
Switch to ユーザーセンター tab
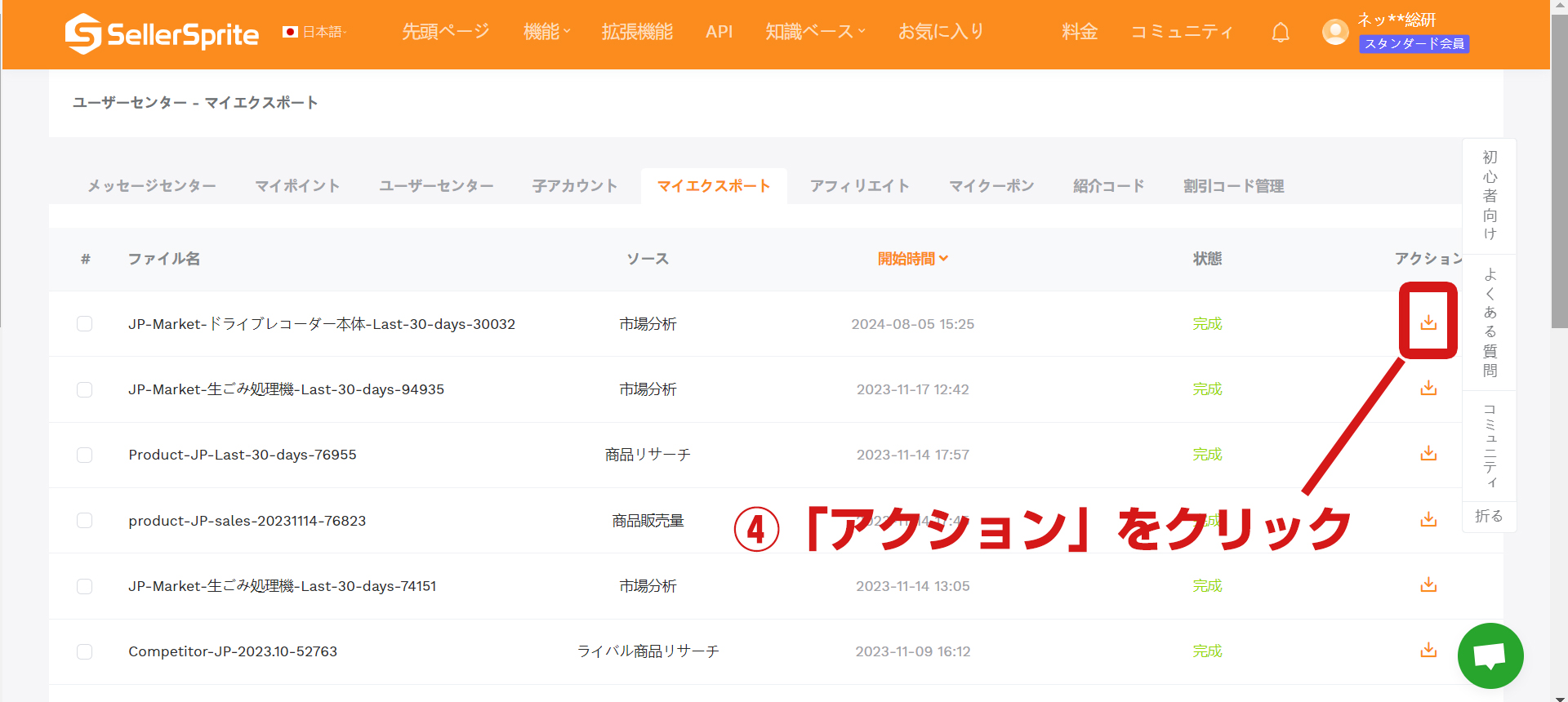coord(436,186)
